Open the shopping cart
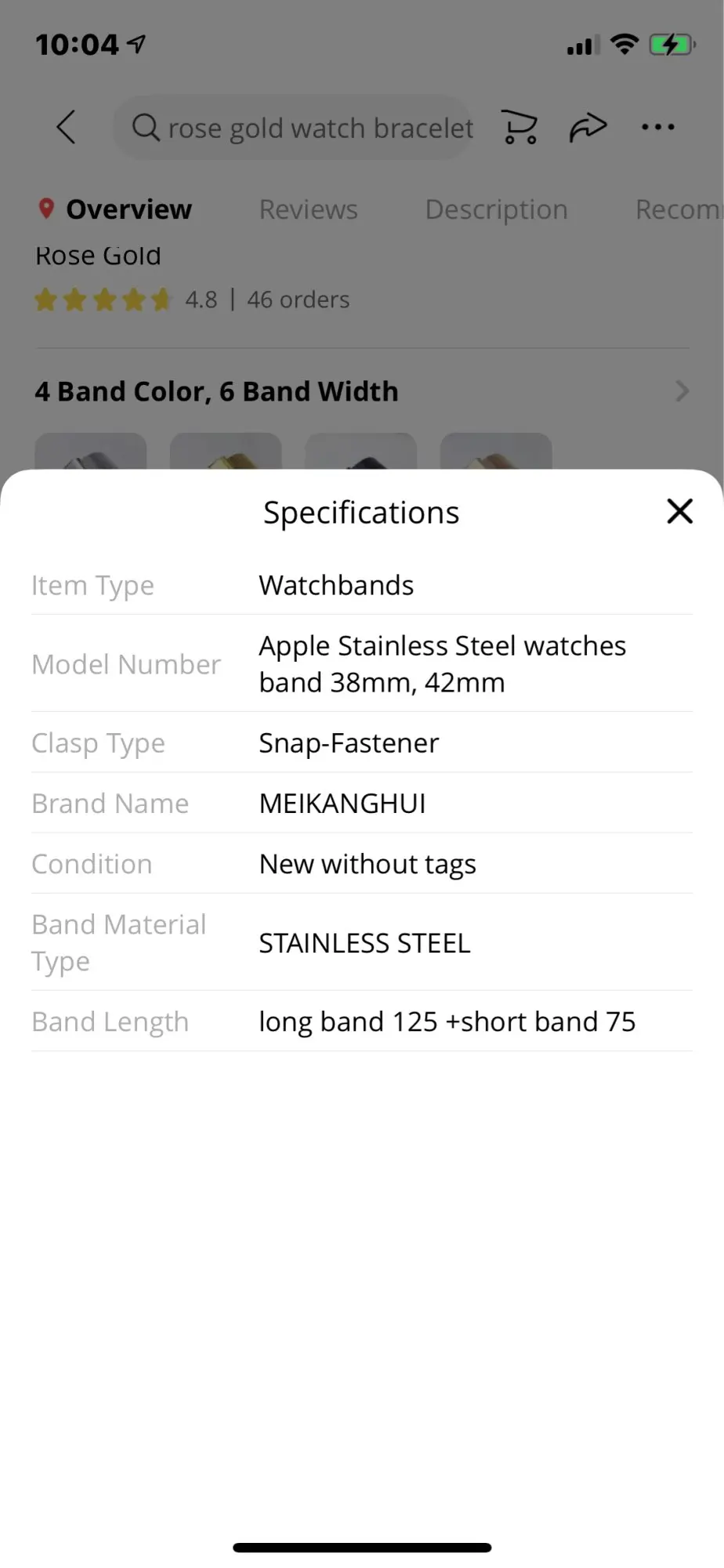This screenshot has height=1568, width=724. [519, 127]
